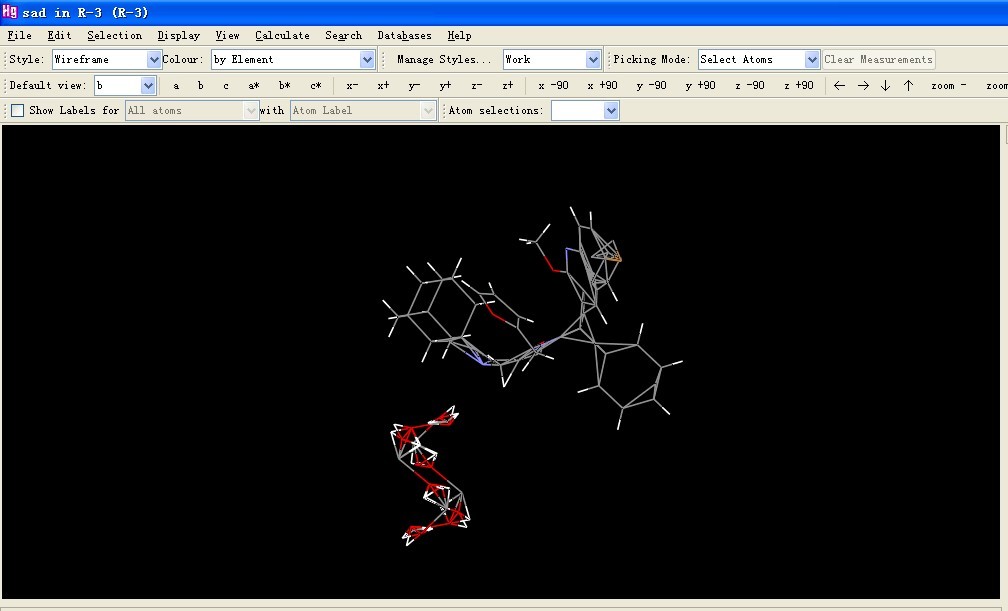1008x611 pixels.
Task: Open the Picking Mode dropdown
Action: tap(812, 60)
